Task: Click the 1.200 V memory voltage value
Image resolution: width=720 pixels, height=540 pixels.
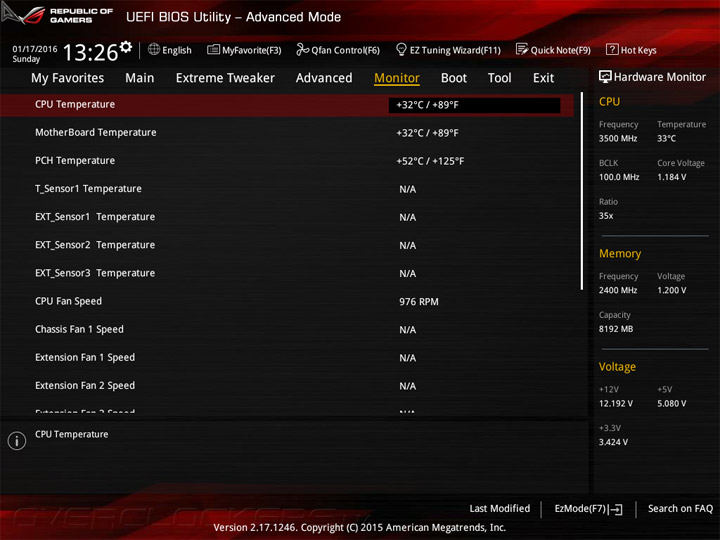Action: [671, 290]
